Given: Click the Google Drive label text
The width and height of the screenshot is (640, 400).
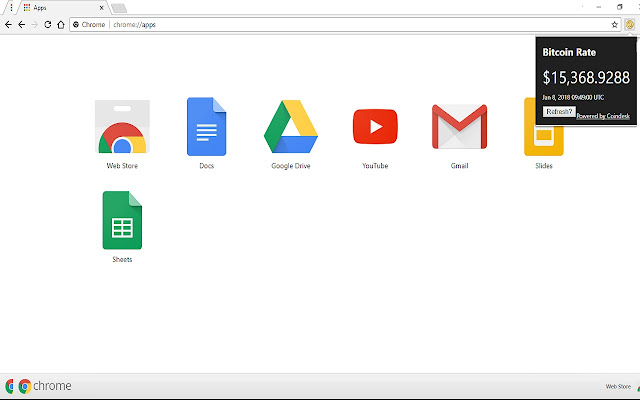Looking at the screenshot, I should point(291,166).
